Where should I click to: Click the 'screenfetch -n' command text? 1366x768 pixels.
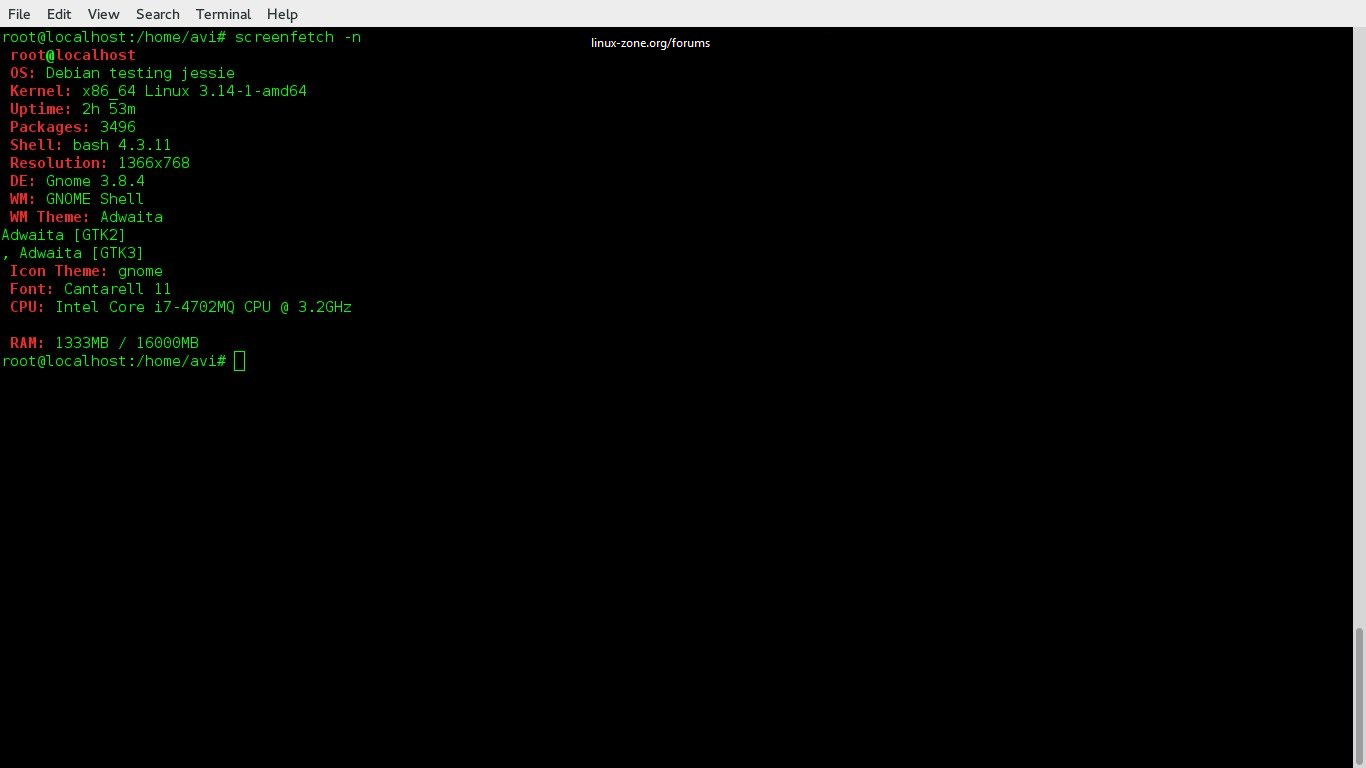click(298, 37)
